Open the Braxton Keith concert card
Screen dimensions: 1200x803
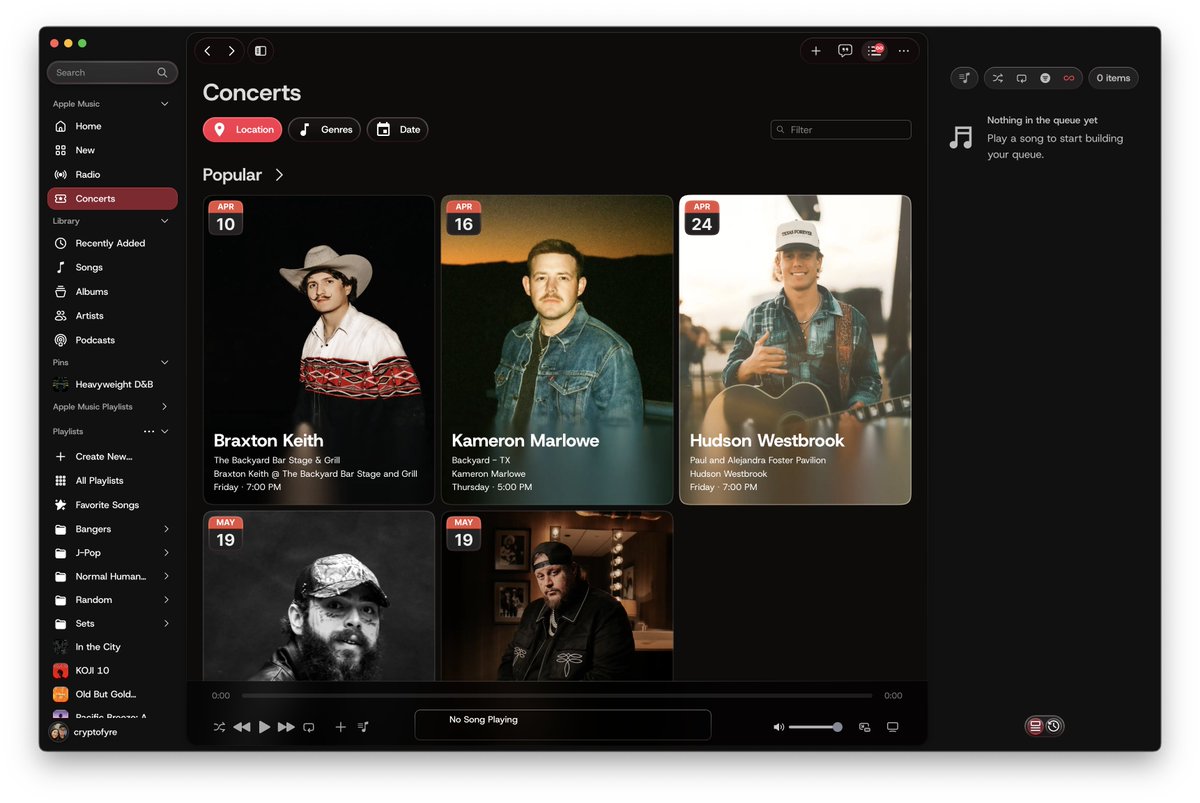(319, 350)
